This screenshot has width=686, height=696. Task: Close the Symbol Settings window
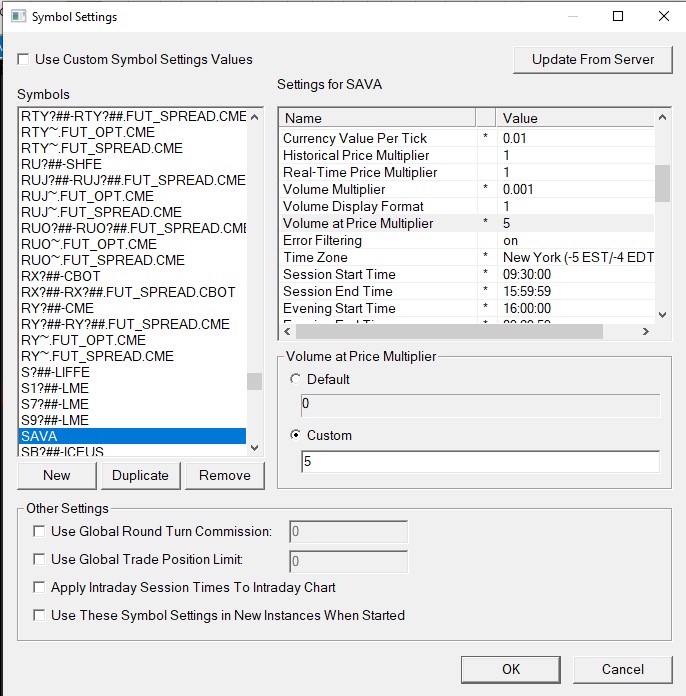point(664,16)
